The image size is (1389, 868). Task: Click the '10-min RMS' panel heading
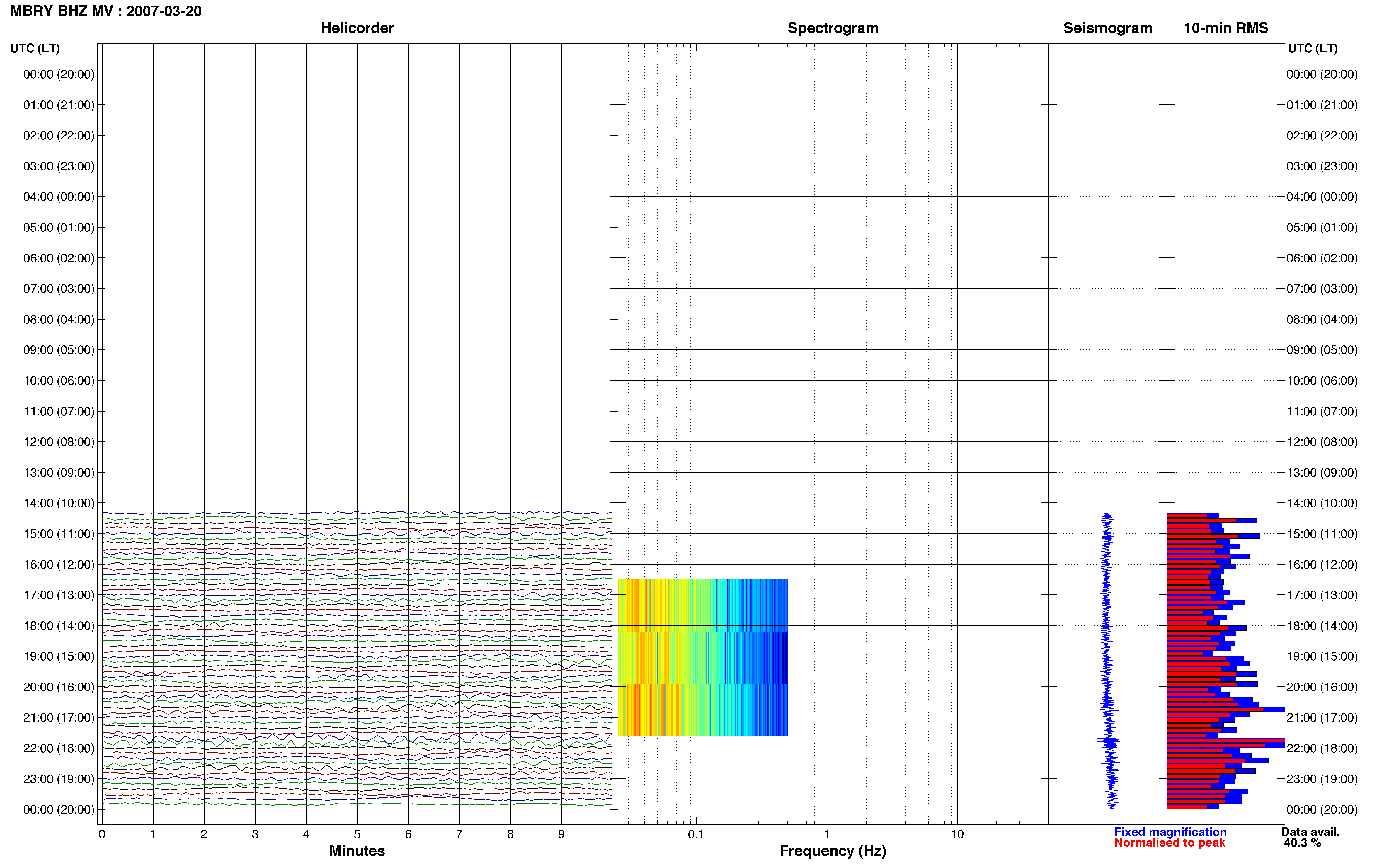[1226, 28]
